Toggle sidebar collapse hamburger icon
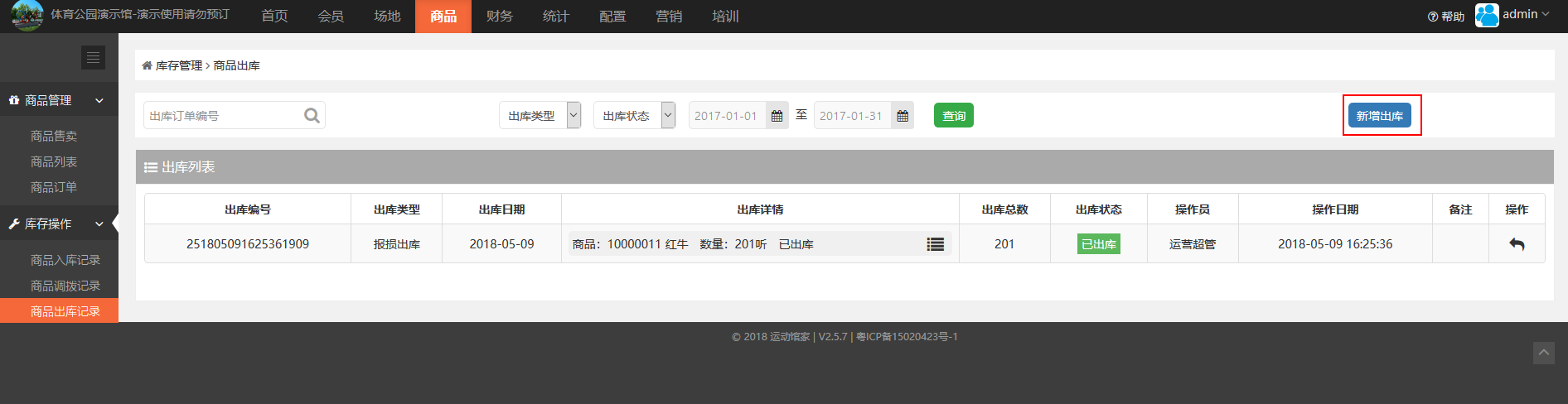The height and width of the screenshot is (404, 1568). (93, 57)
